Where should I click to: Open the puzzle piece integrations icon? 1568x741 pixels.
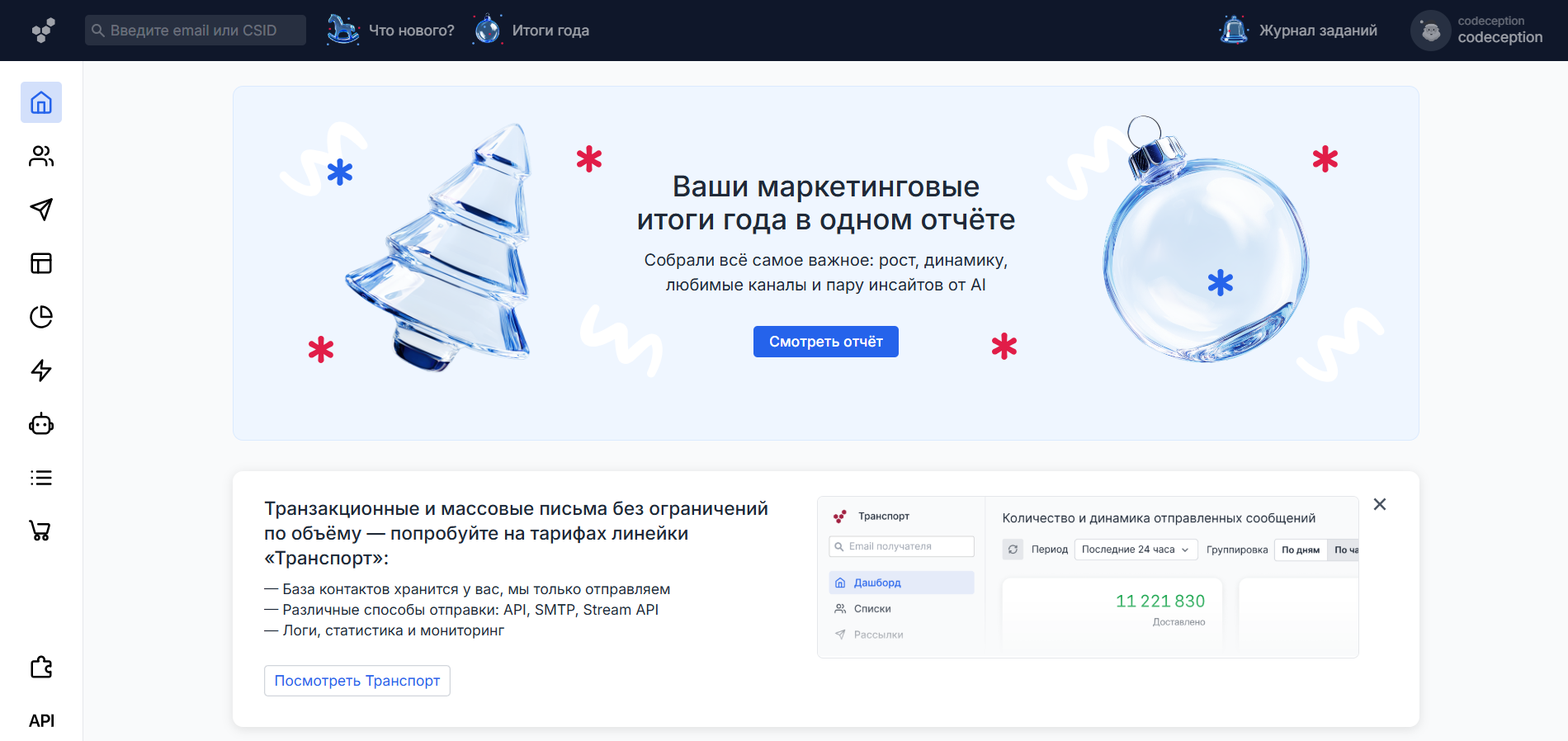(41, 667)
